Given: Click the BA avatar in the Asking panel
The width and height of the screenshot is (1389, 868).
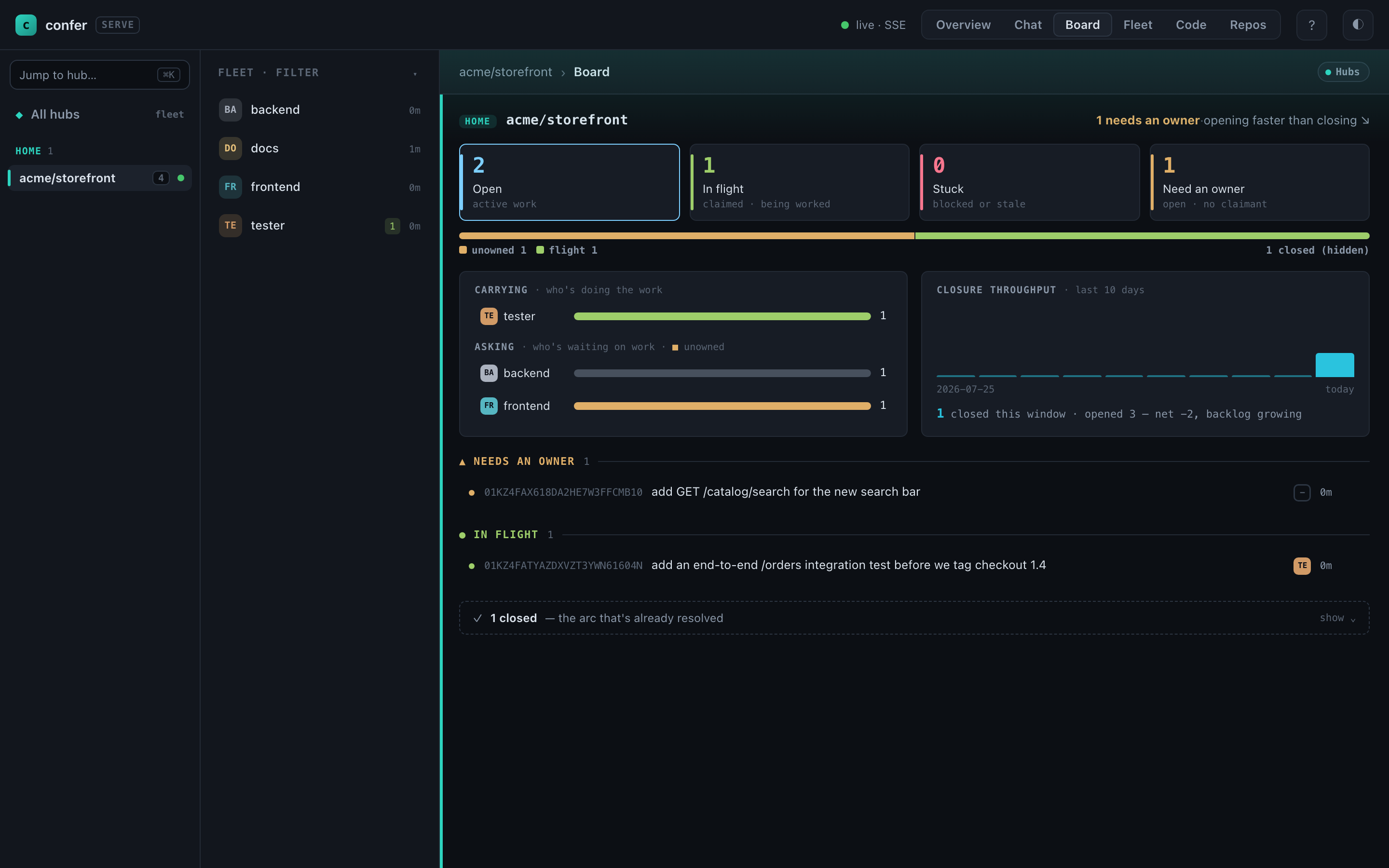Looking at the screenshot, I should click(489, 373).
